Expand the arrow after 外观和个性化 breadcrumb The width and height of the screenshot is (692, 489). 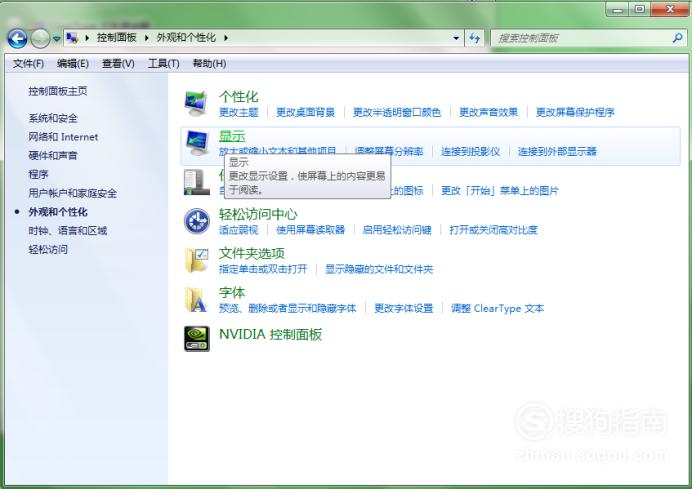226,38
